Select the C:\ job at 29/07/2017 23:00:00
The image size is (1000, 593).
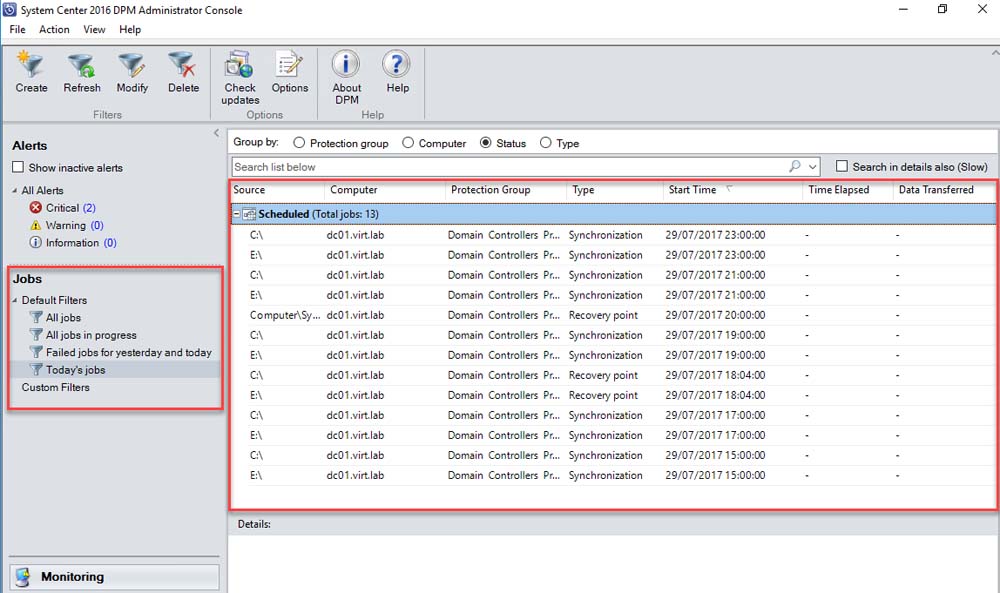(x=613, y=235)
